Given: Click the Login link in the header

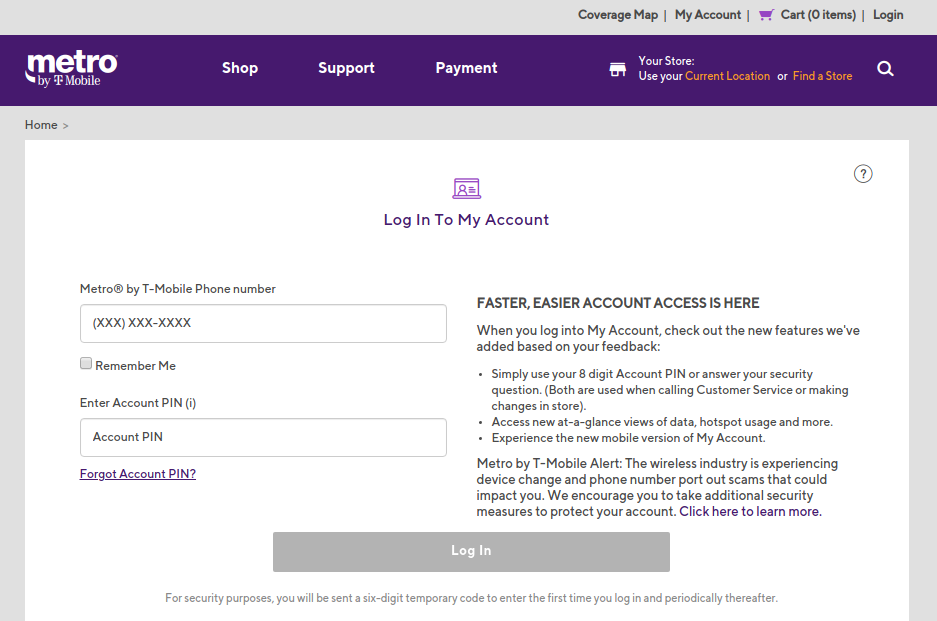Looking at the screenshot, I should [x=887, y=14].
